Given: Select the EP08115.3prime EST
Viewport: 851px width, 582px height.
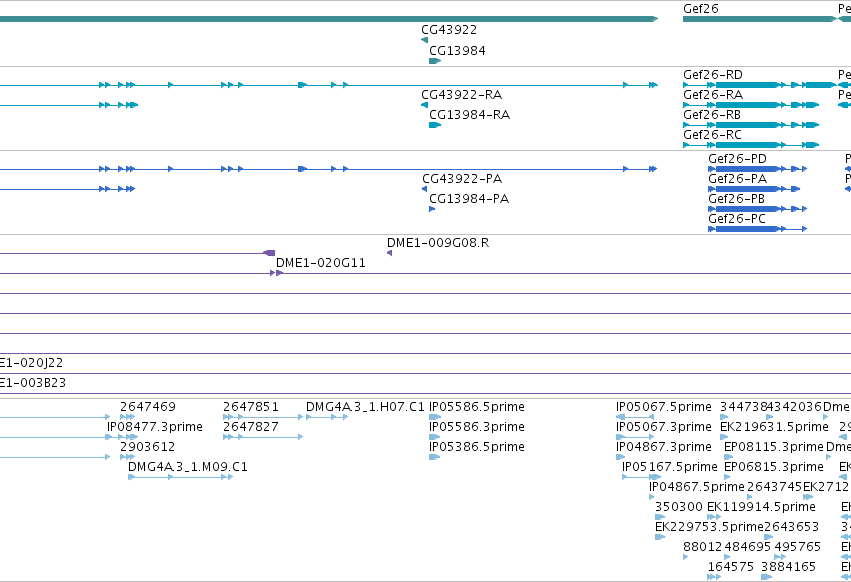Looking at the screenshot, I should pyautogui.click(x=727, y=457).
